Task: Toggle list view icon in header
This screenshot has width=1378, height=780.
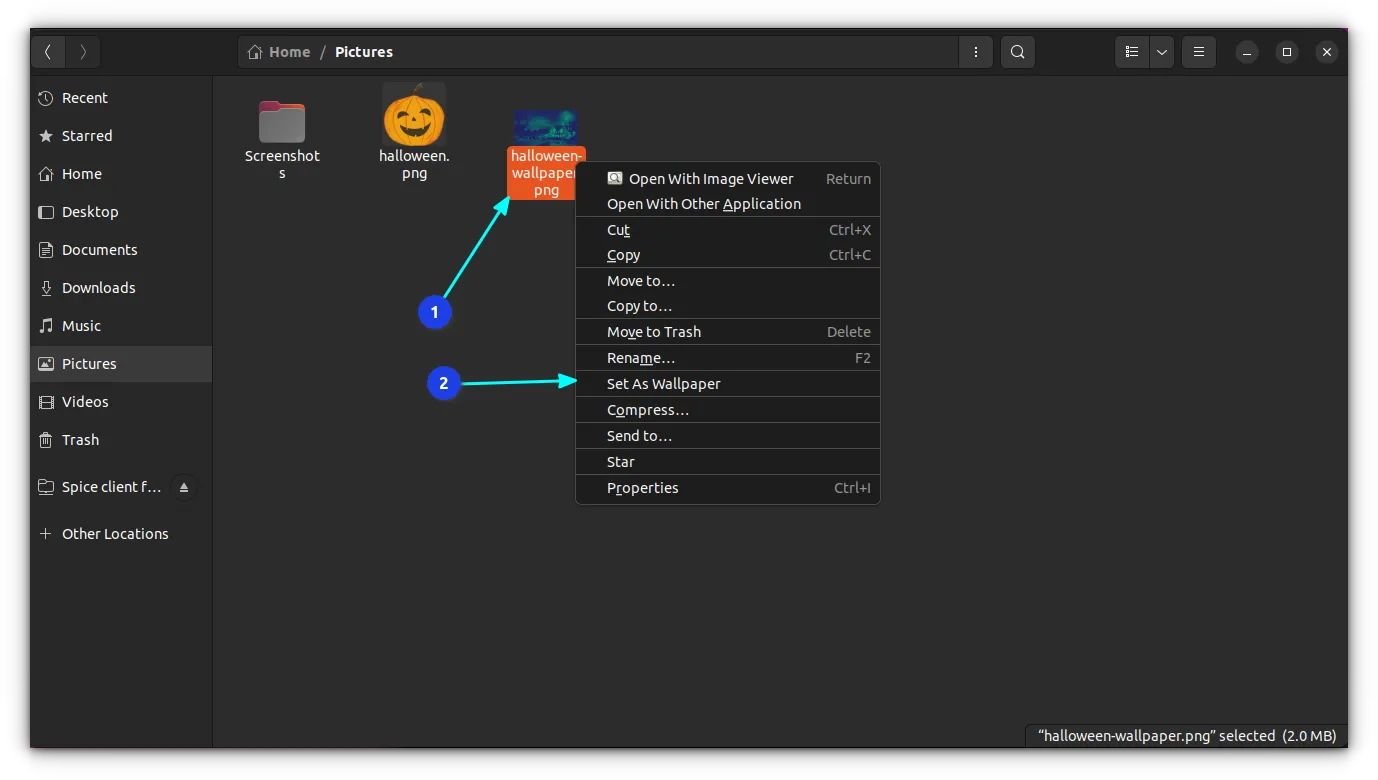Action: pyautogui.click(x=1132, y=52)
